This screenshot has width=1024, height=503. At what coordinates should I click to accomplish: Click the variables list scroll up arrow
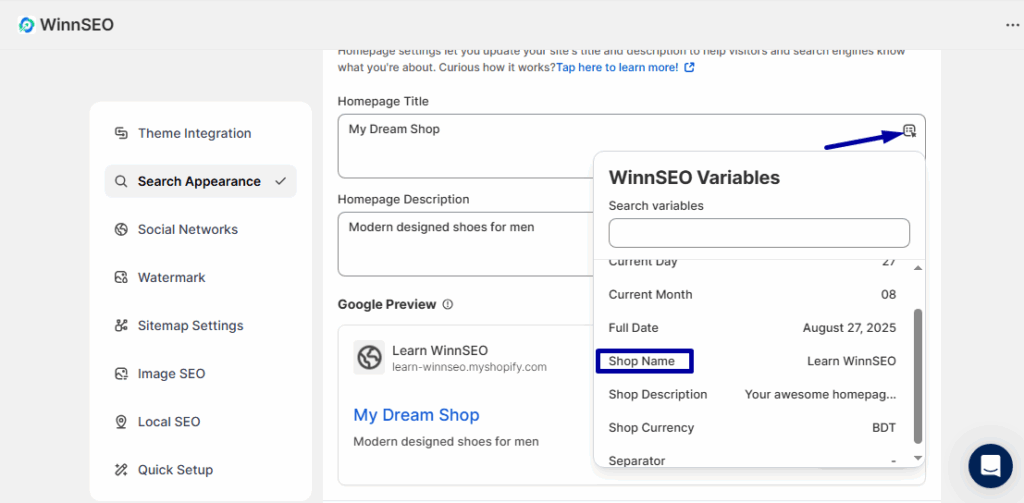(x=918, y=268)
